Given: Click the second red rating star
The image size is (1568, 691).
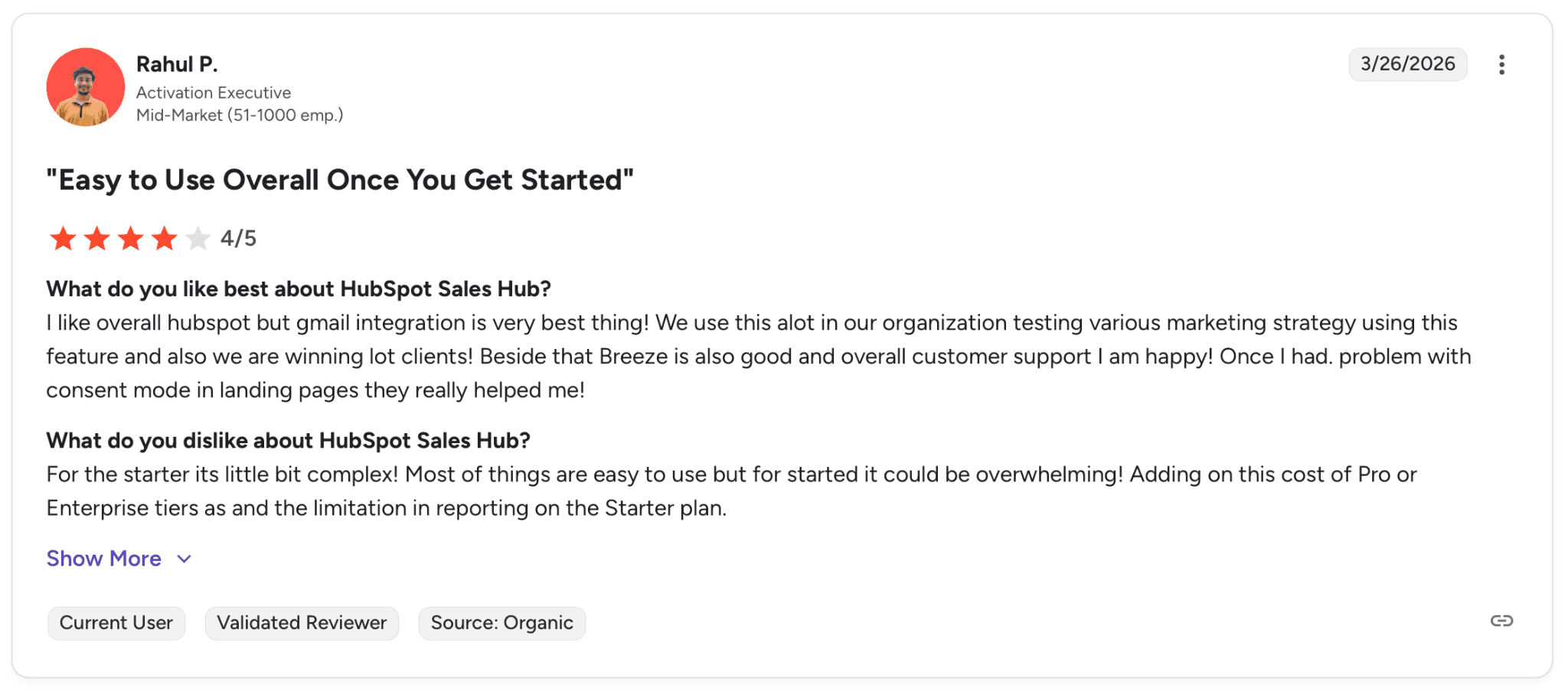Looking at the screenshot, I should coord(96,239).
